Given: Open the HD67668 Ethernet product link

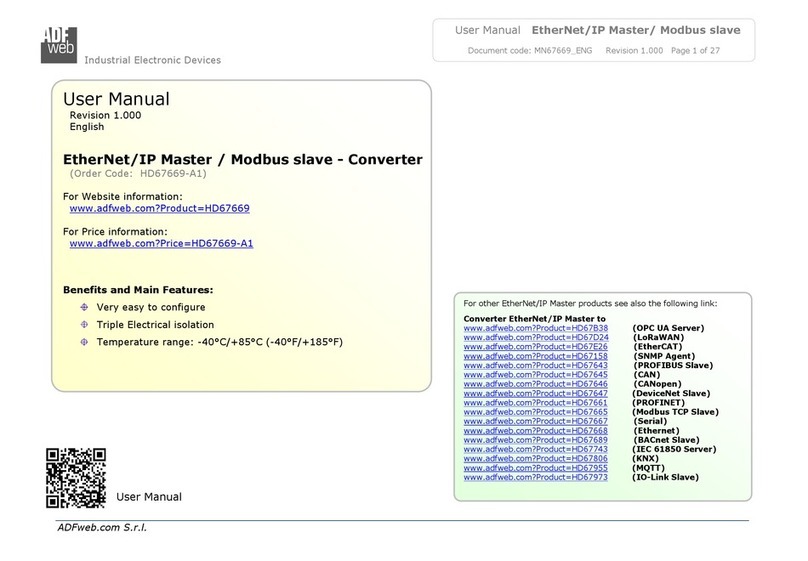Looking at the screenshot, I should 535,431.
